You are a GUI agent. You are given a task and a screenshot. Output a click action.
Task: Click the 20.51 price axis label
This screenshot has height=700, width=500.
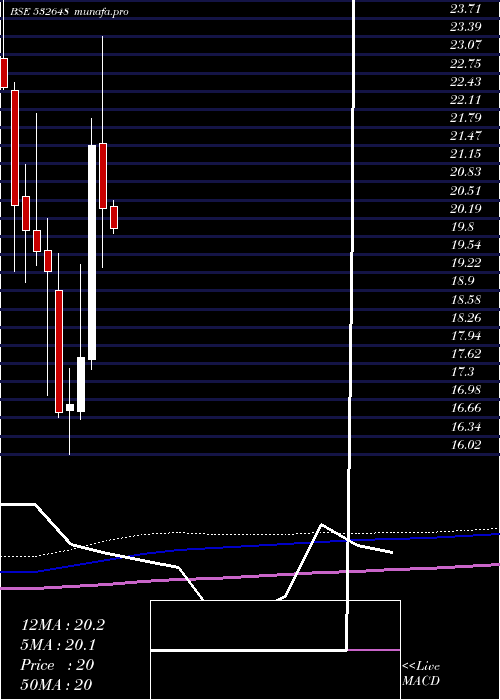[466, 191]
